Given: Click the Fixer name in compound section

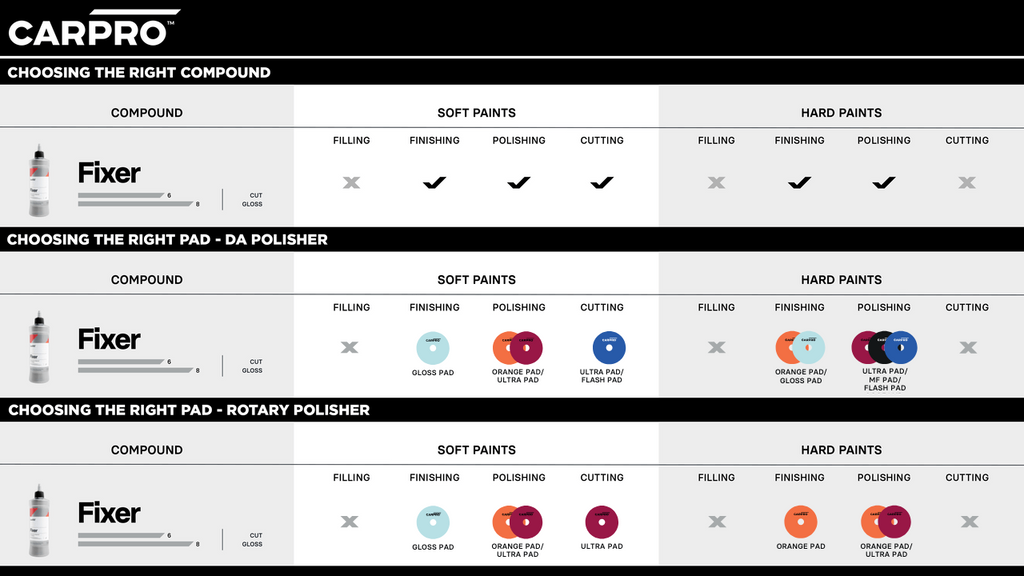Looking at the screenshot, I should [x=109, y=173].
